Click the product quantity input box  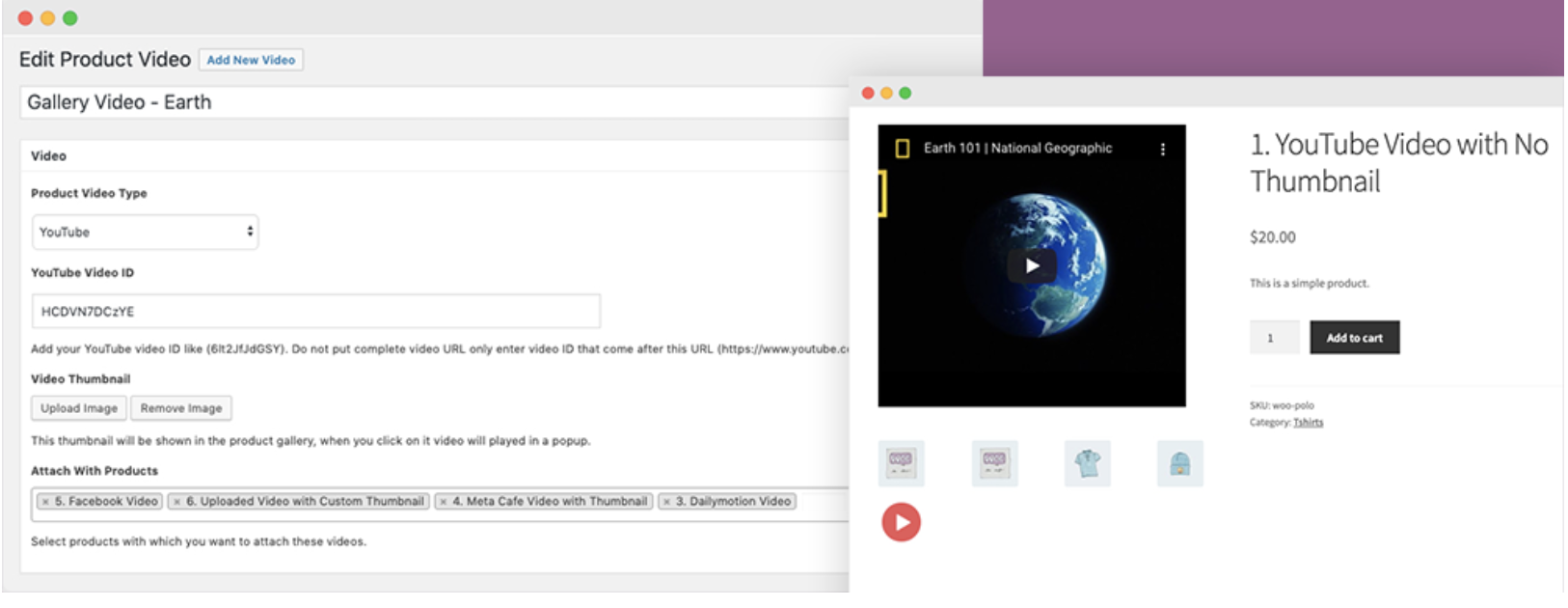(1274, 338)
